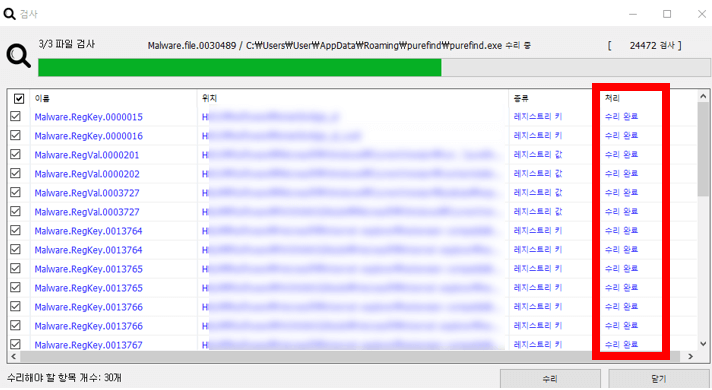Click the horizontal scrollbar left arrow
The width and height of the screenshot is (712, 390).
point(14,356)
